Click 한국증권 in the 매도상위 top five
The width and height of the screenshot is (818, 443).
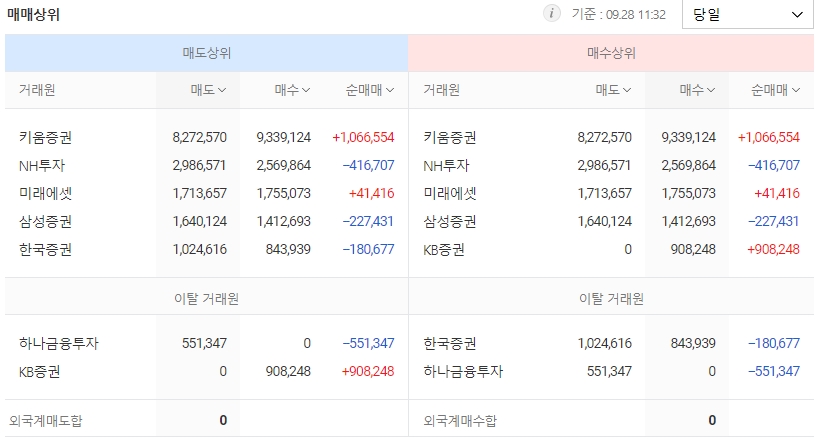pyautogui.click(x=45, y=249)
